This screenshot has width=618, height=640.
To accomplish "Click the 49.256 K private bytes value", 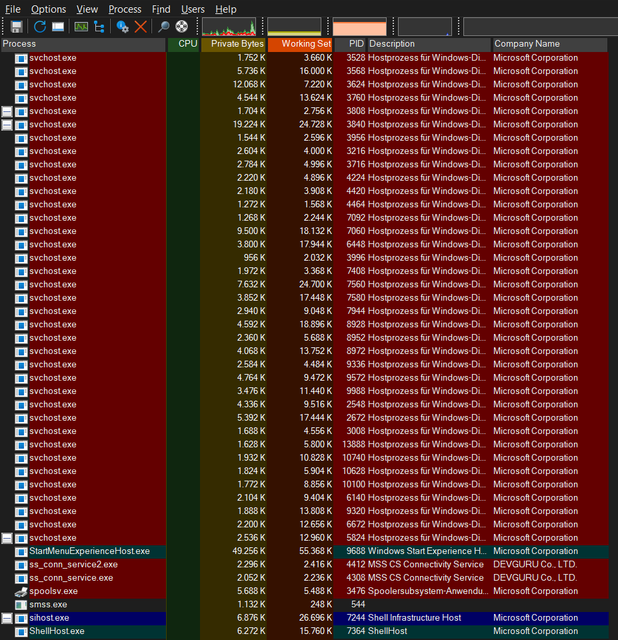I will (249, 551).
